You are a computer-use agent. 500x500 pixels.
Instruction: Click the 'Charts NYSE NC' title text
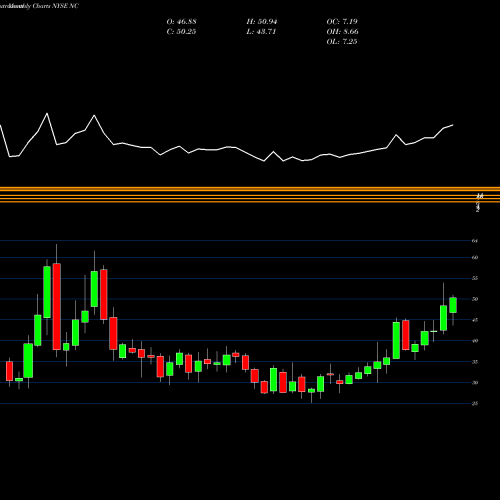coord(56,6)
